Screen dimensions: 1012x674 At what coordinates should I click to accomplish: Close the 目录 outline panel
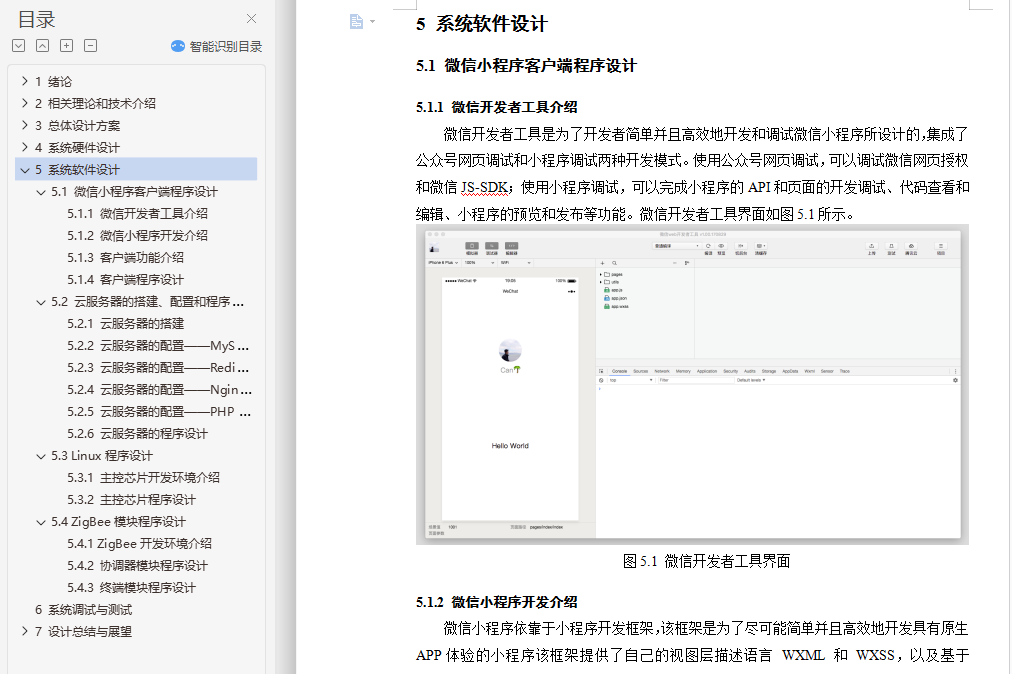point(251,19)
